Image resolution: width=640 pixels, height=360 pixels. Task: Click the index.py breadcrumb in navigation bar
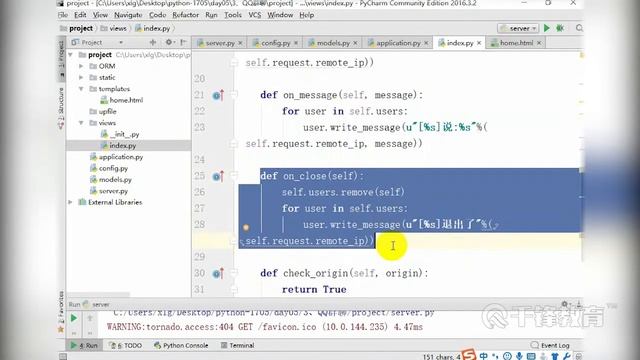tap(153, 29)
